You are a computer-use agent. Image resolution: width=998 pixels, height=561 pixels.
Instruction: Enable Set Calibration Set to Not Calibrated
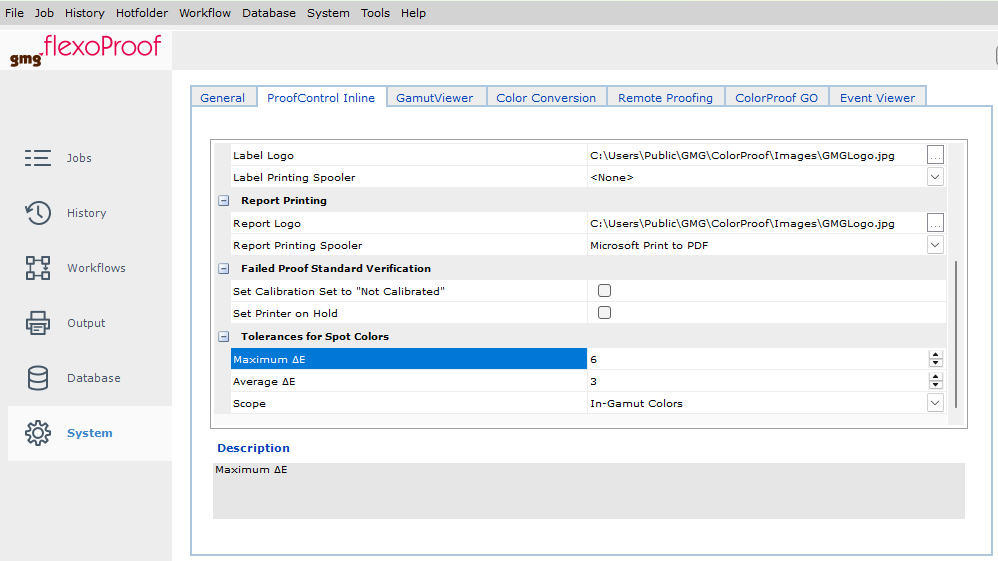(604, 291)
